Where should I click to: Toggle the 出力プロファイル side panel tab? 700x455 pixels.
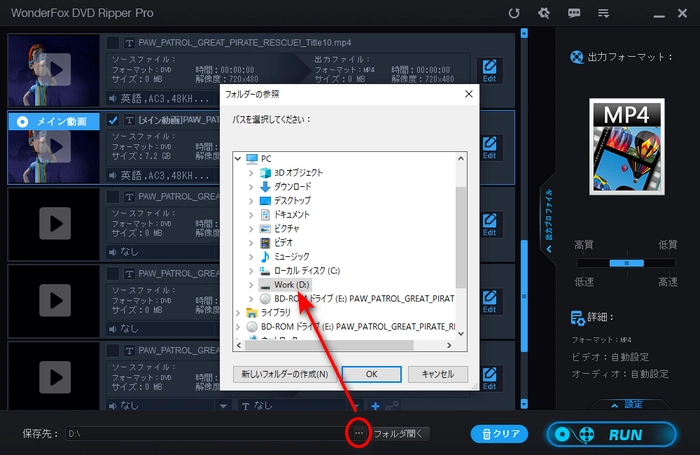(549, 220)
